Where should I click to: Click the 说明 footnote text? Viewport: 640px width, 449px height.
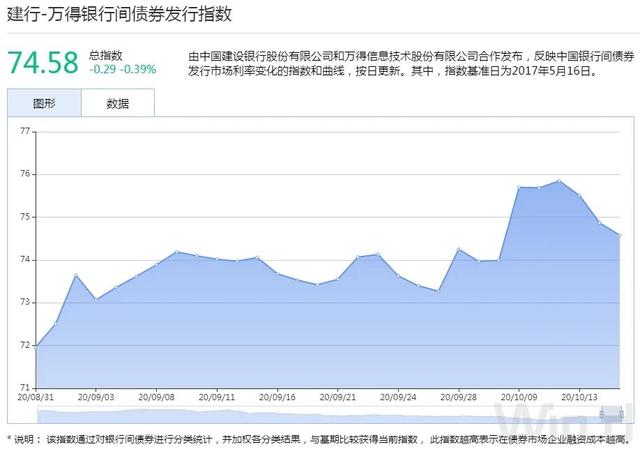click(319, 440)
